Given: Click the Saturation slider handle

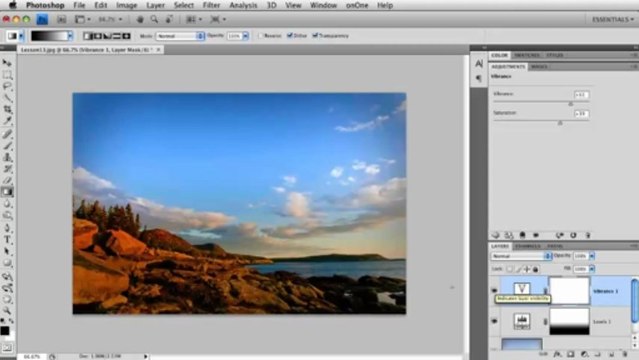Looking at the screenshot, I should point(560,122).
